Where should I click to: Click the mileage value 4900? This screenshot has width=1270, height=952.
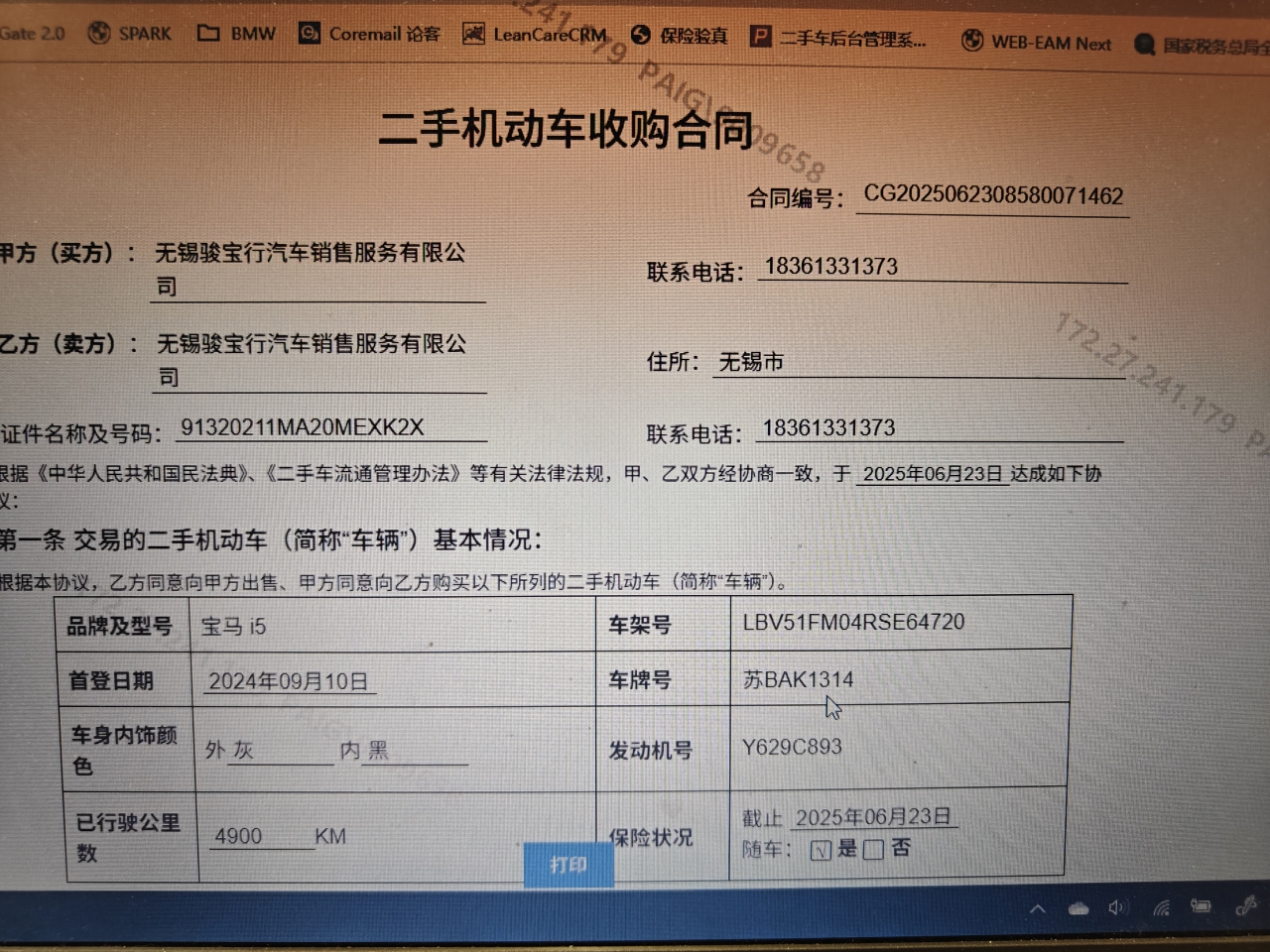(x=238, y=836)
